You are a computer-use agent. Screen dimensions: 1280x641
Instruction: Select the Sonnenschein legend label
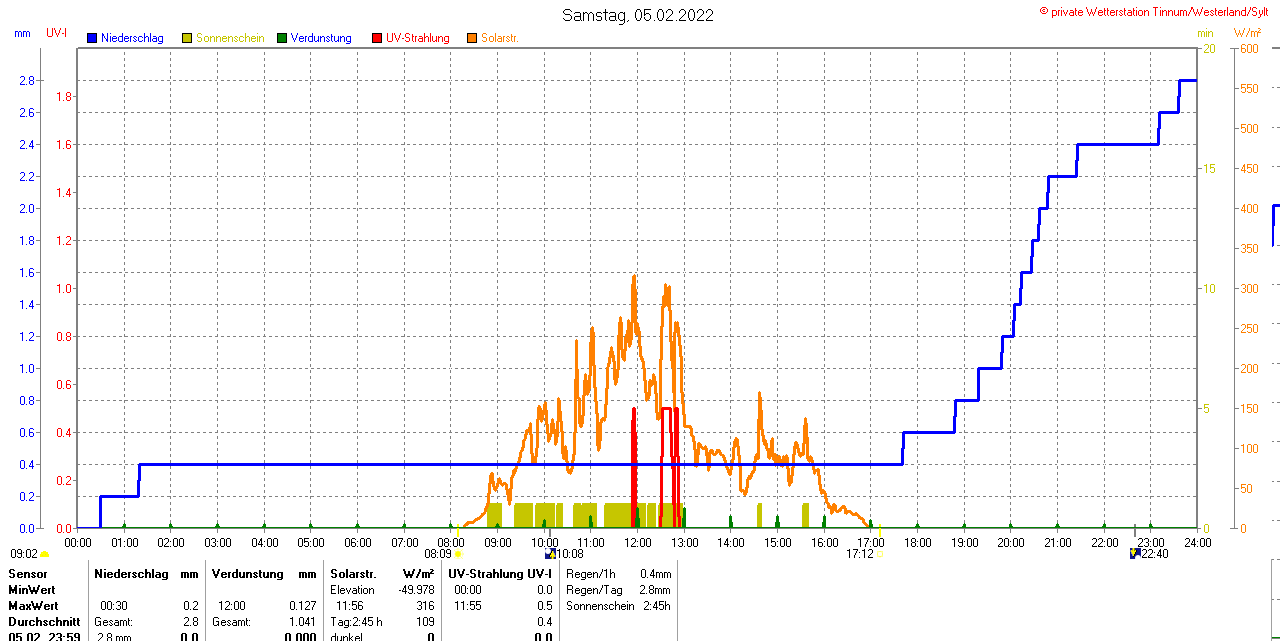pyautogui.click(x=230, y=38)
